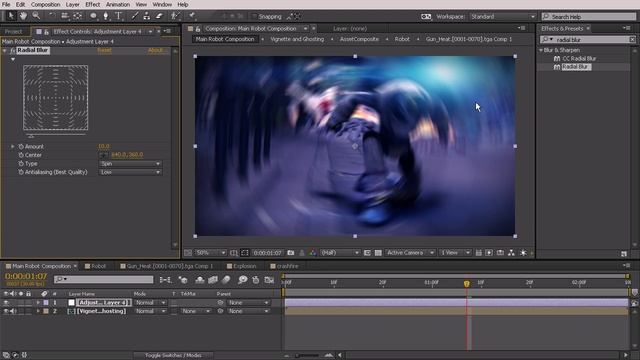
Task: Select the Eraser tool
Action: pyautogui.click(x=159, y=16)
